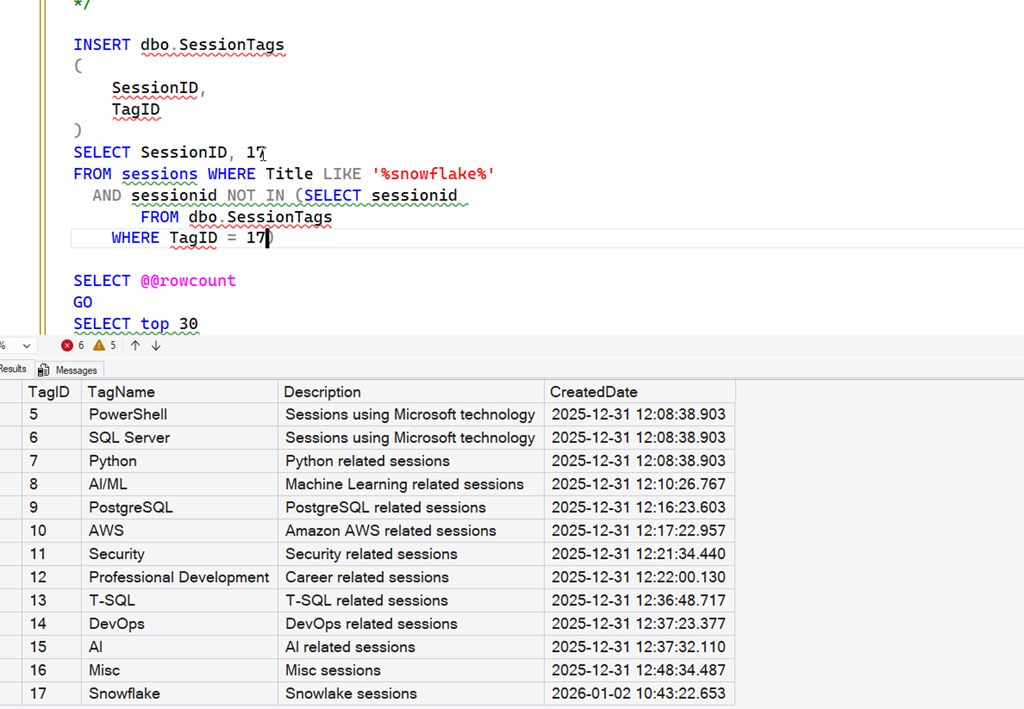Viewport: 1024px width, 709px height.
Task: Click the red error count icon
Action: click(x=67, y=345)
